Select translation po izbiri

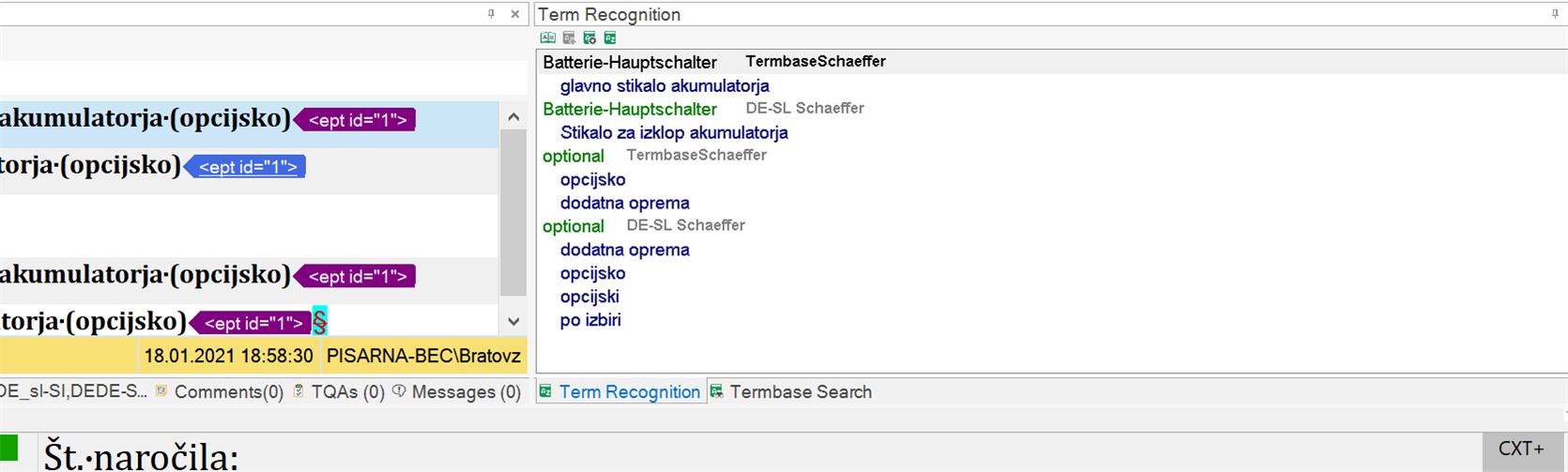591,321
